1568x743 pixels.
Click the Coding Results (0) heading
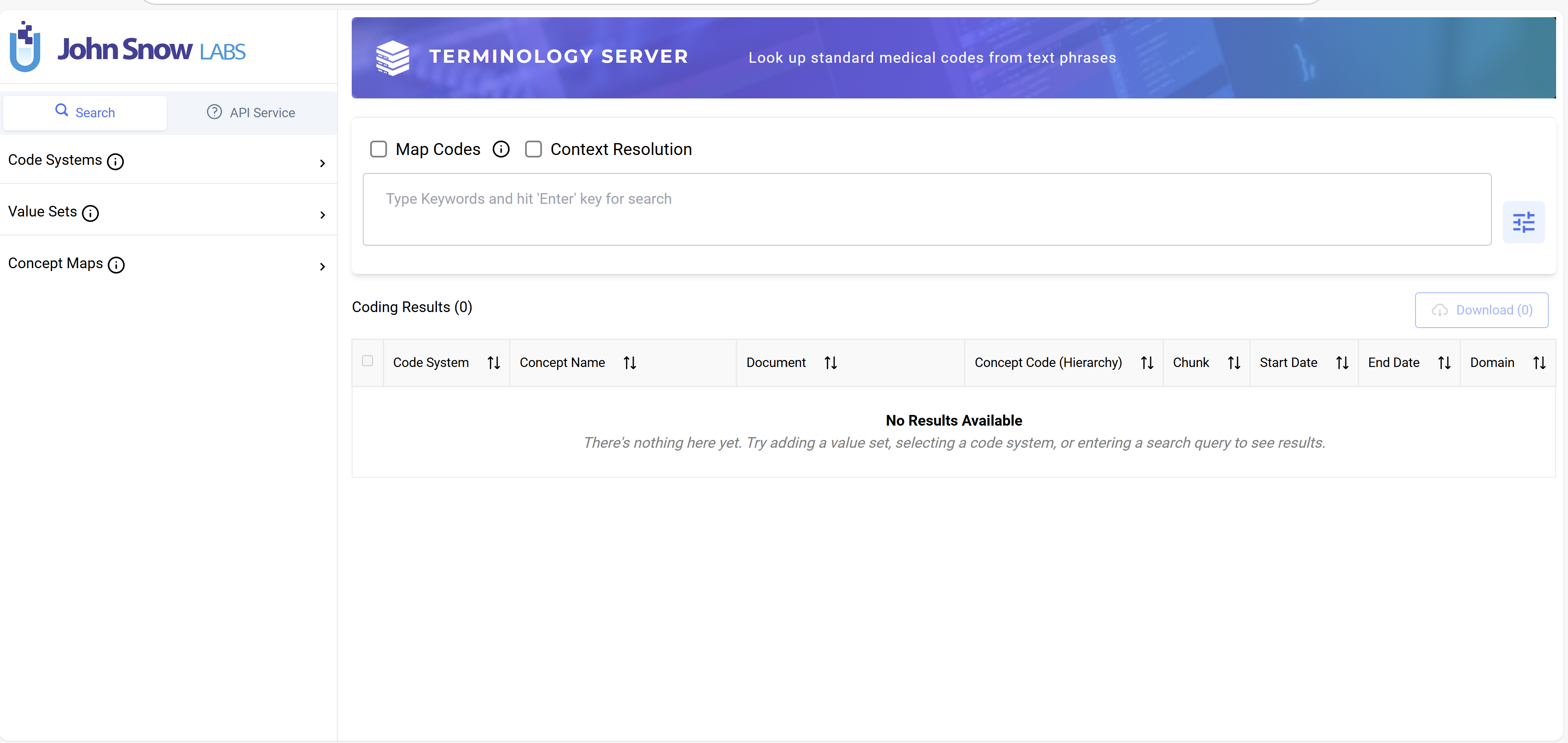point(412,307)
